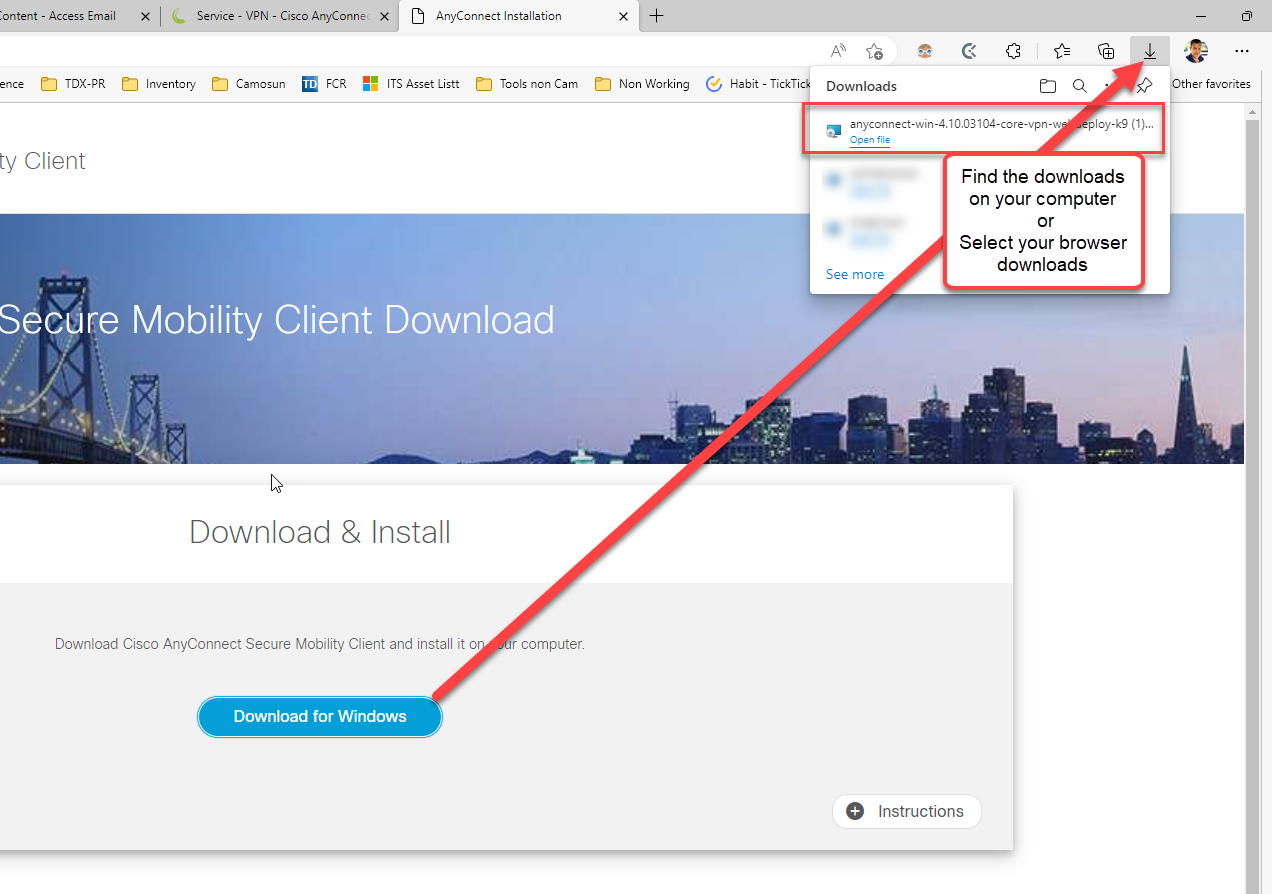Open the C-shaped extension icon in toolbar

[x=968, y=51]
